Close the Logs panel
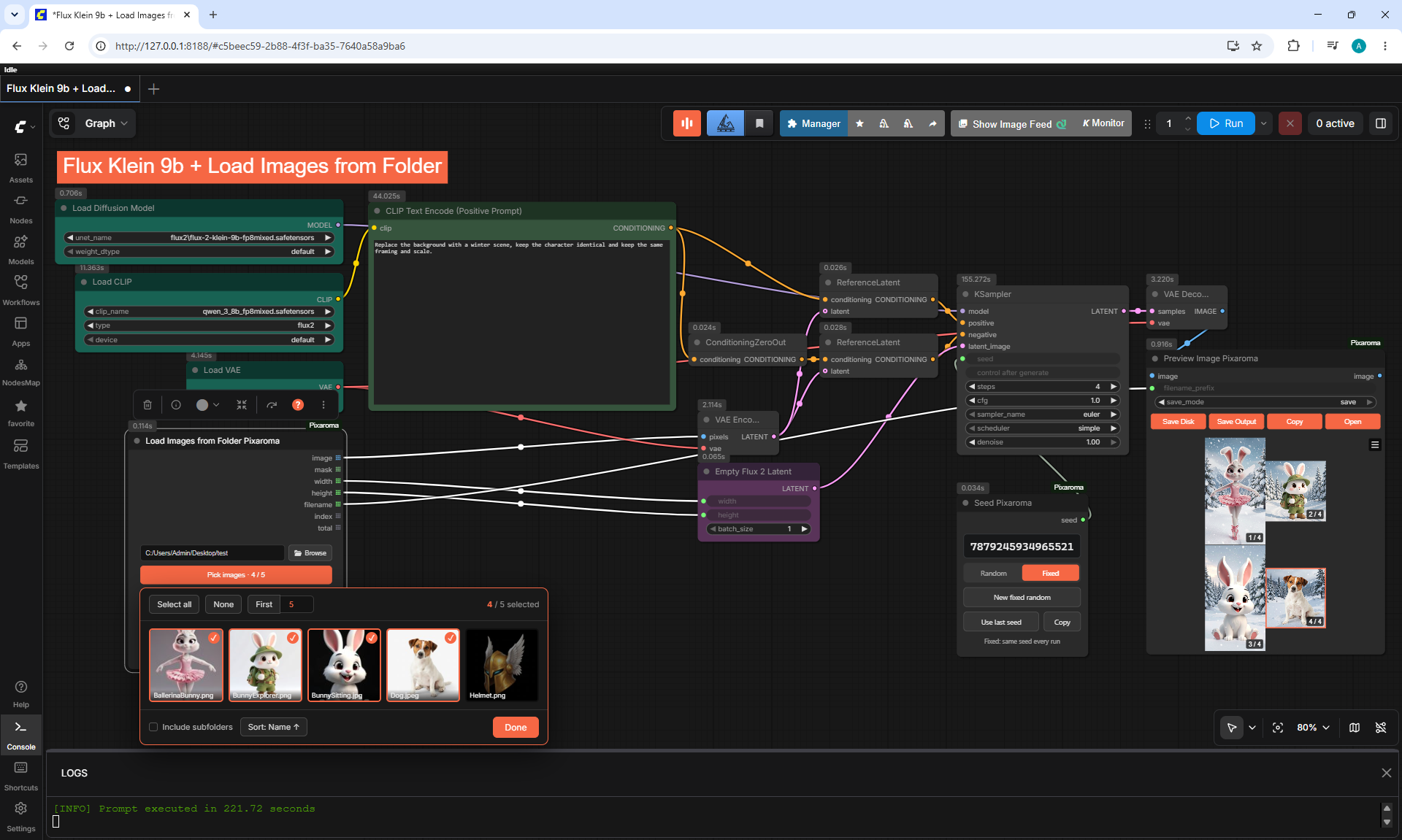Viewport: 1402px width, 840px height. pos(1387,773)
